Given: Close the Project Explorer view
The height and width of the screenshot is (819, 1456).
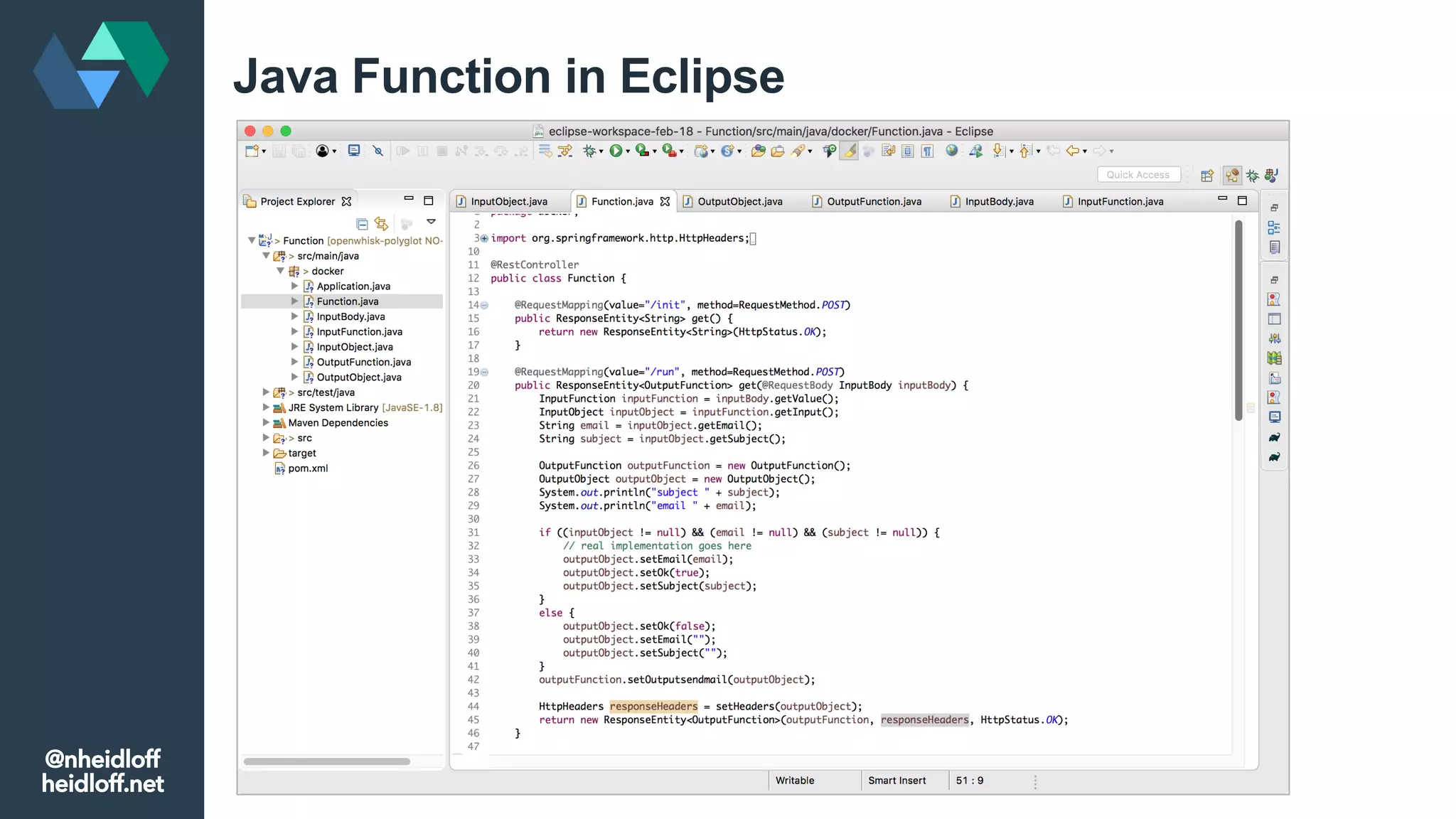Looking at the screenshot, I should pos(346,201).
